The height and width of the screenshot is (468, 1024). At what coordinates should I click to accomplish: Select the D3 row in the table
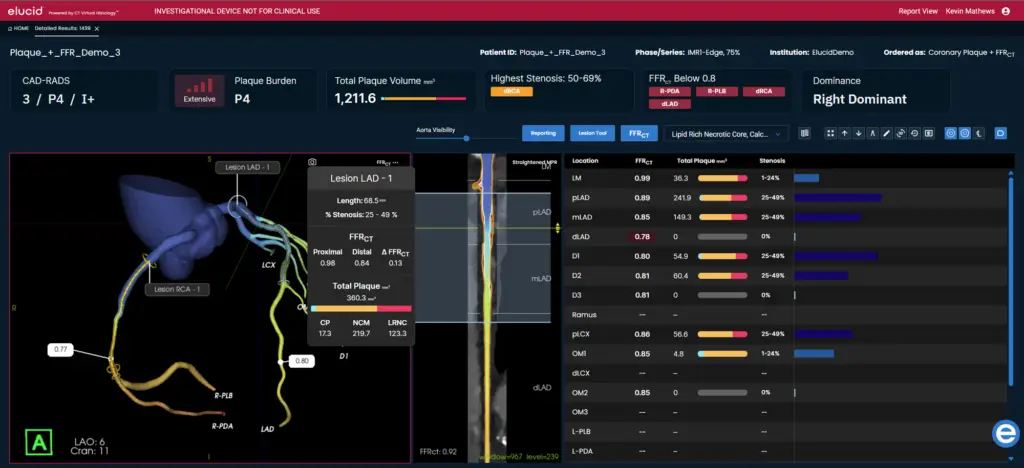click(x=784, y=295)
